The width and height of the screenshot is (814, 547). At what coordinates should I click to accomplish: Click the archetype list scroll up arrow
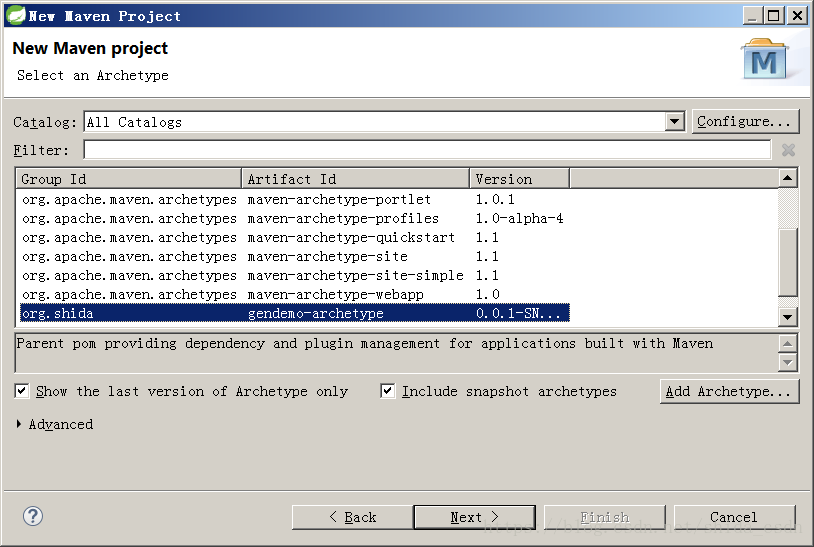pyautogui.click(x=788, y=179)
